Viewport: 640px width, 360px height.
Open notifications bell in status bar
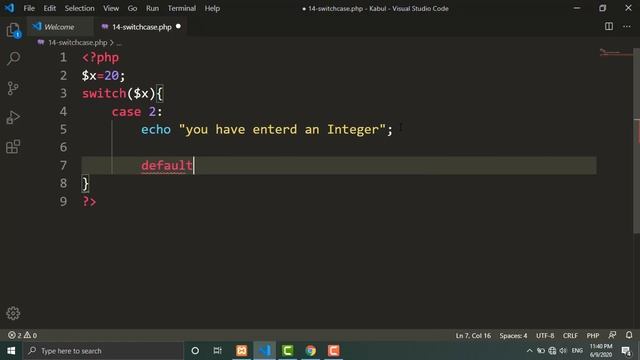coord(629,335)
